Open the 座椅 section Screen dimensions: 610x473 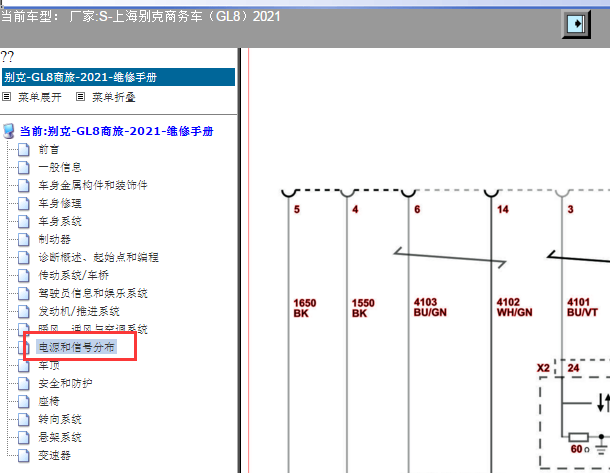(49, 401)
